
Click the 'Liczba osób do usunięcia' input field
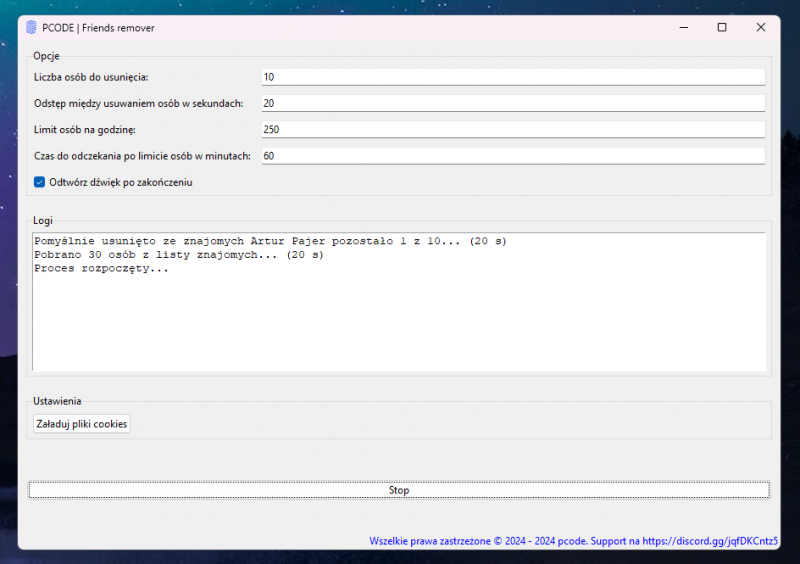(512, 77)
